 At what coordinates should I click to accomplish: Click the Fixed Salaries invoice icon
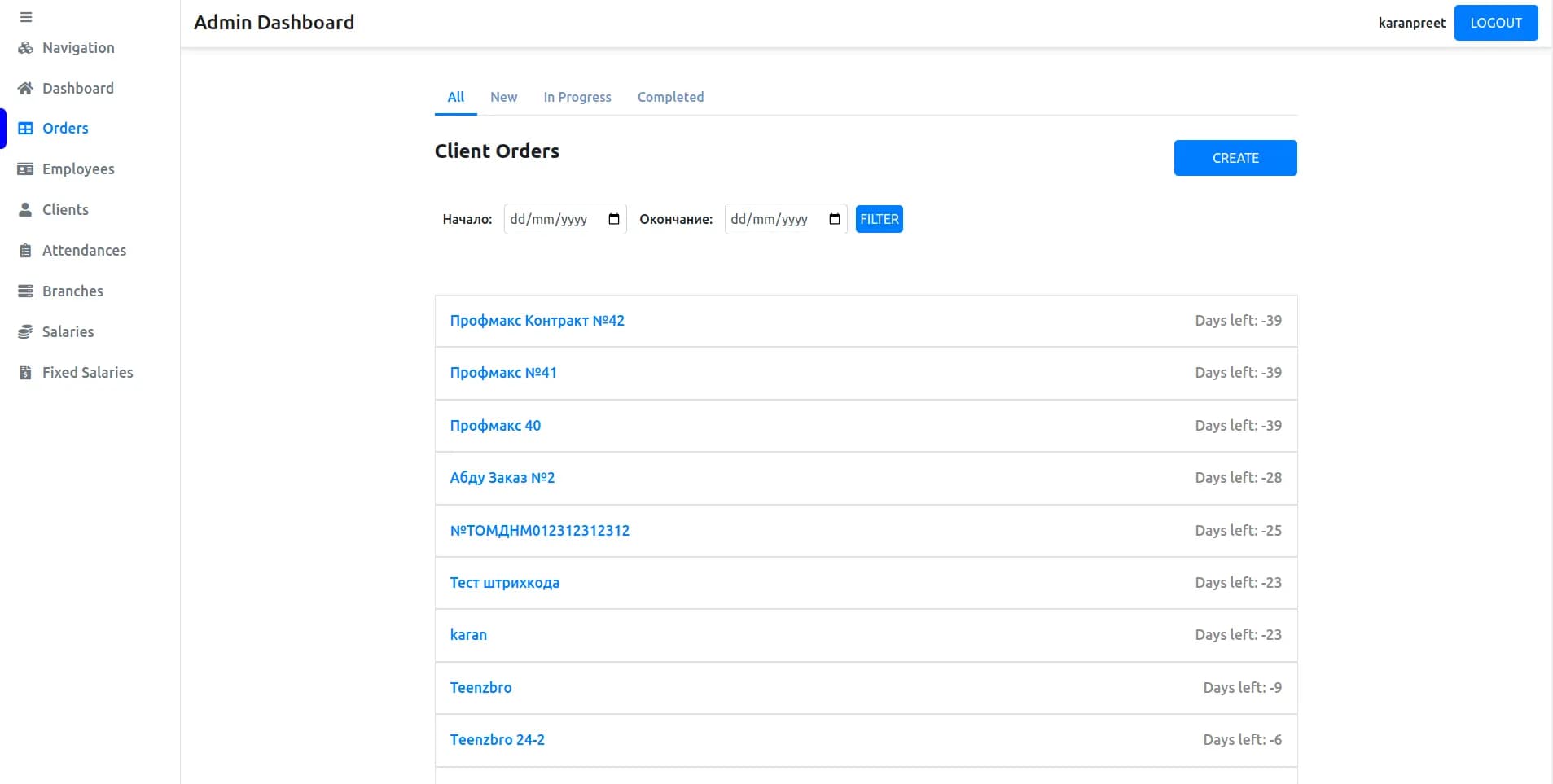[x=25, y=373]
